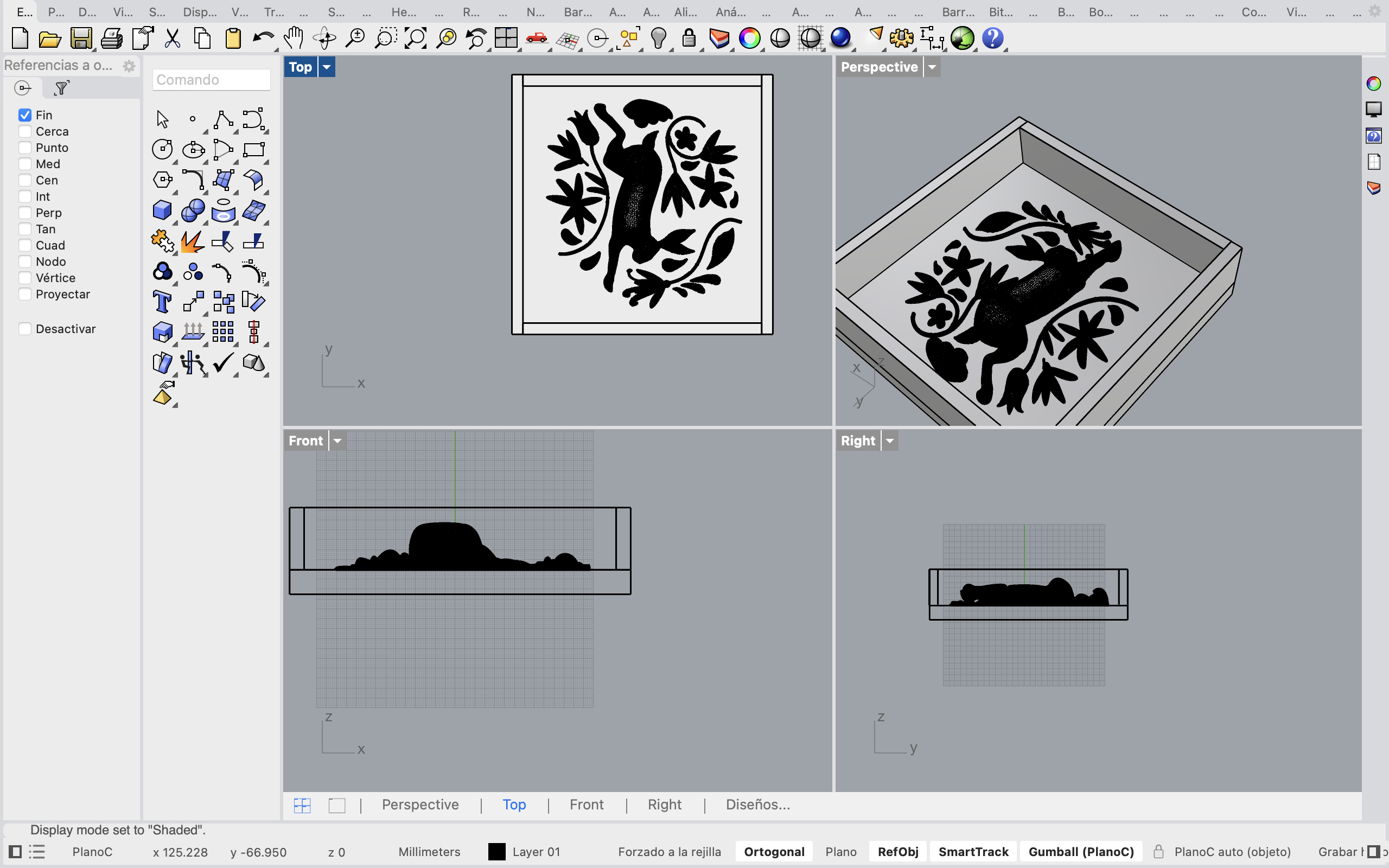Expand the Front viewport dropdown

(337, 441)
